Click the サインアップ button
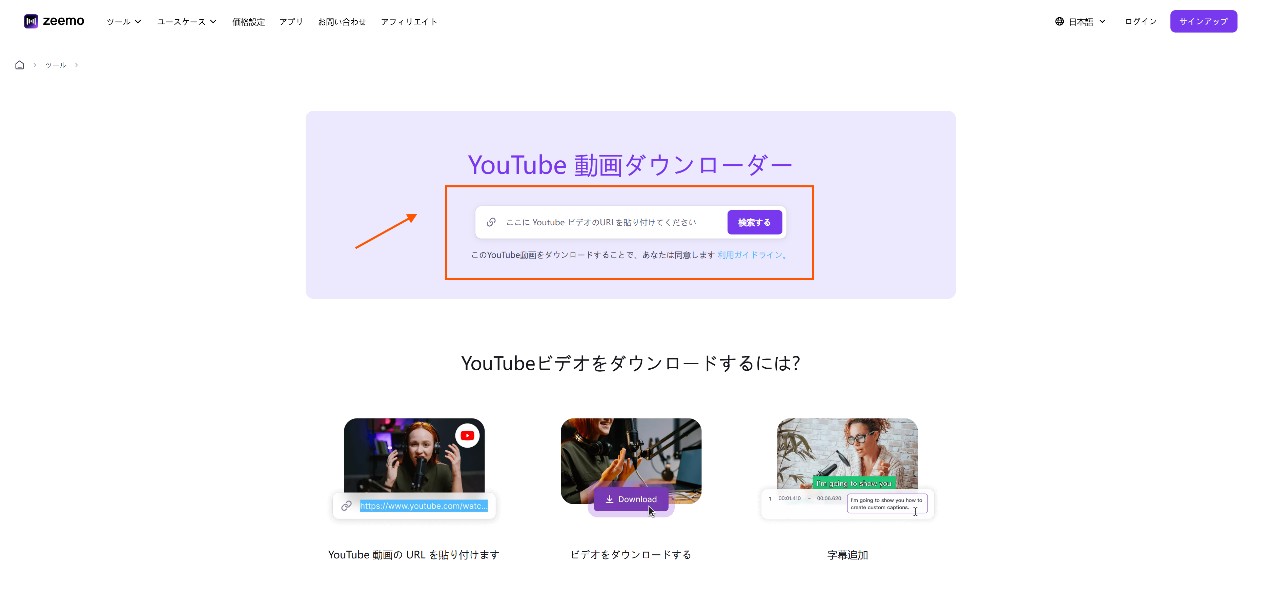Image resolution: width=1268 pixels, height=595 pixels. pyautogui.click(x=1203, y=21)
